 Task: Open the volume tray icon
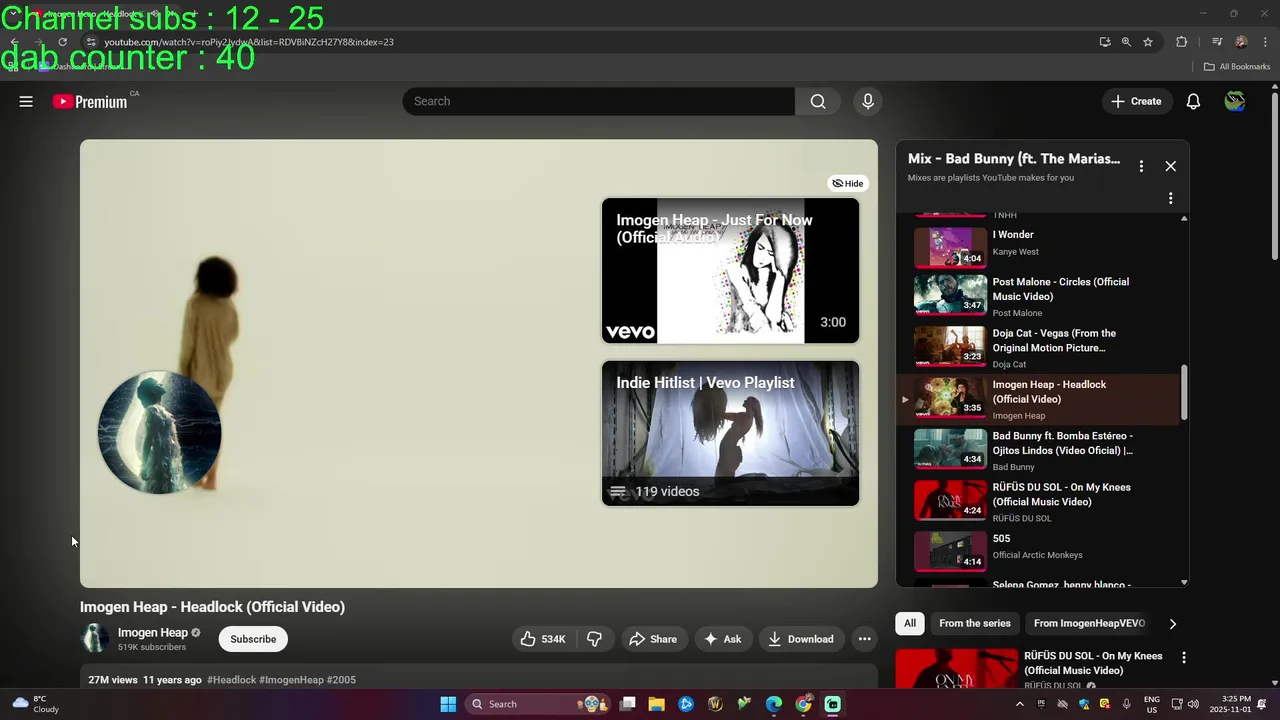1193,704
